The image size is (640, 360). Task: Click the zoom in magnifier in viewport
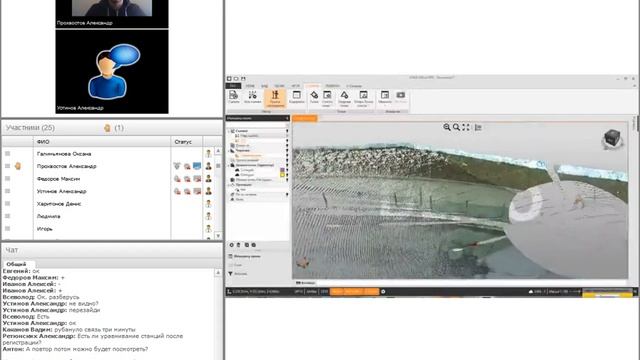(447, 127)
